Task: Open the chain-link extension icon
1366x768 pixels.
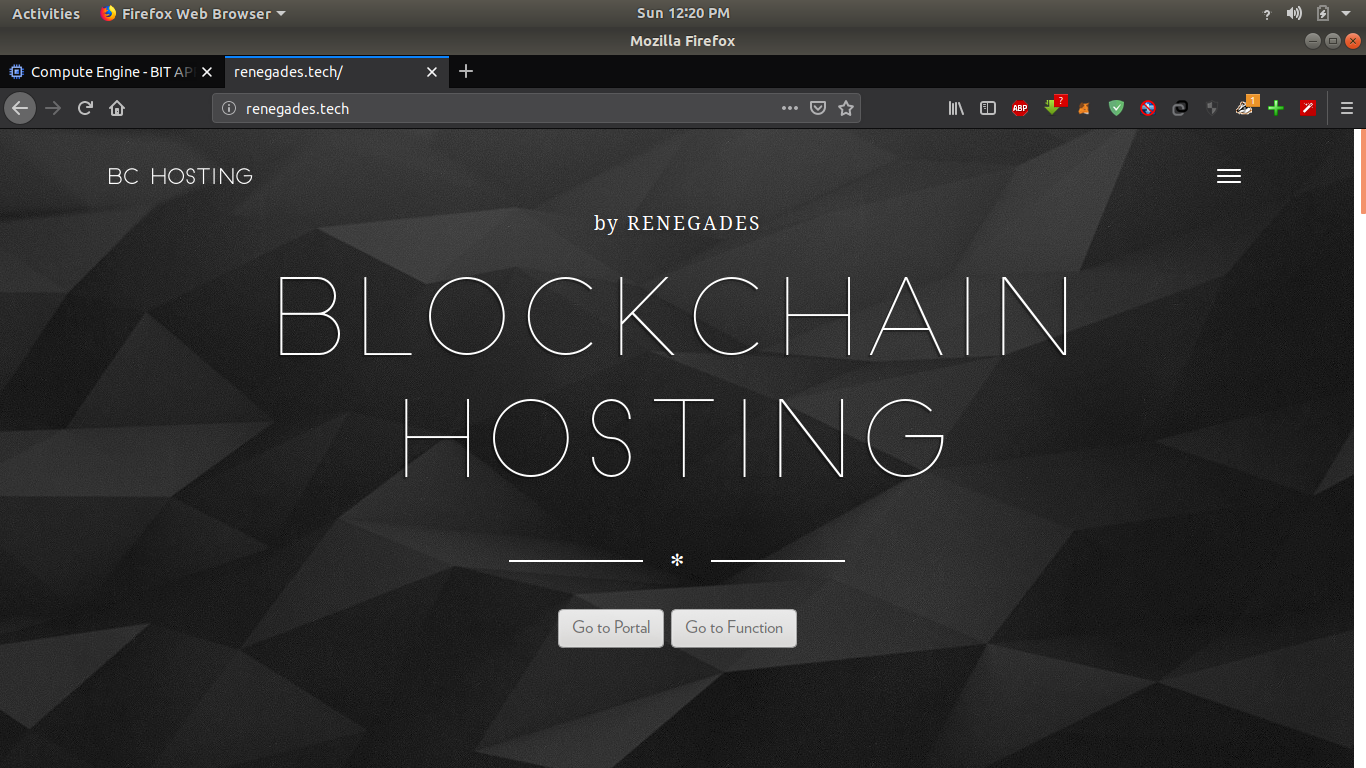Action: tap(1180, 108)
